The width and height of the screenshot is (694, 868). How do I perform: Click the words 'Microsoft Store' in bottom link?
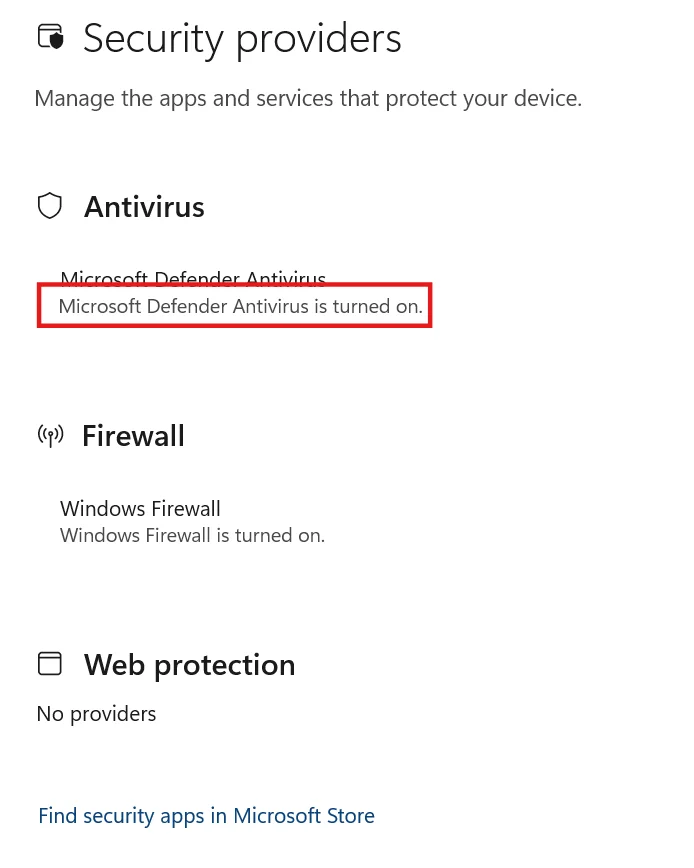pyautogui.click(x=304, y=816)
